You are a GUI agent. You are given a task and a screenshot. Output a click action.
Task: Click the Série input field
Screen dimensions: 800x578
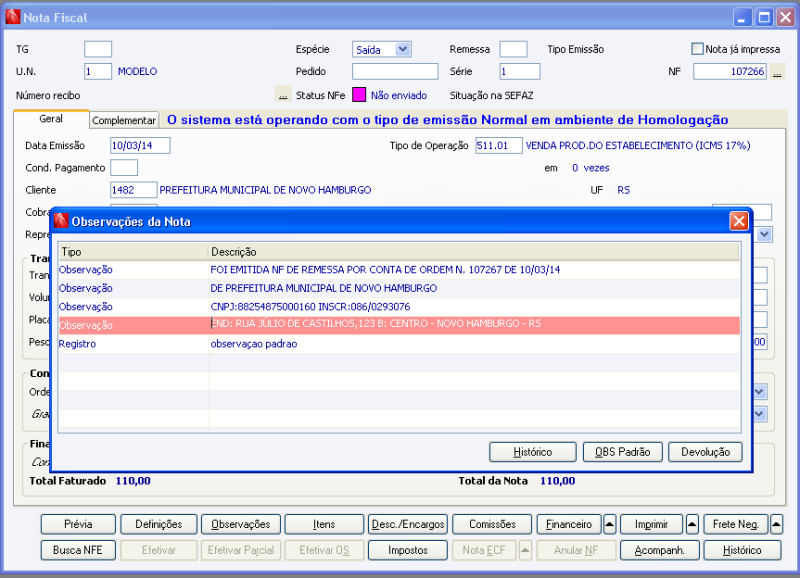[519, 71]
